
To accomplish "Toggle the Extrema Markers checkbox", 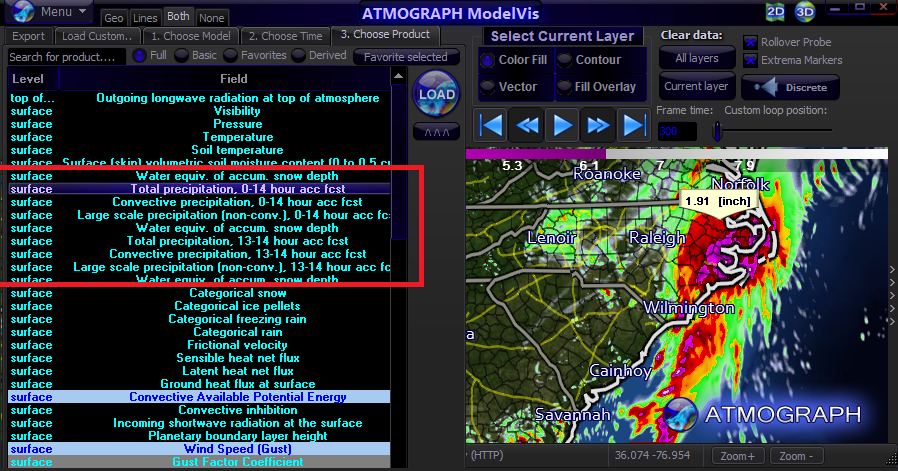I will pos(750,60).
